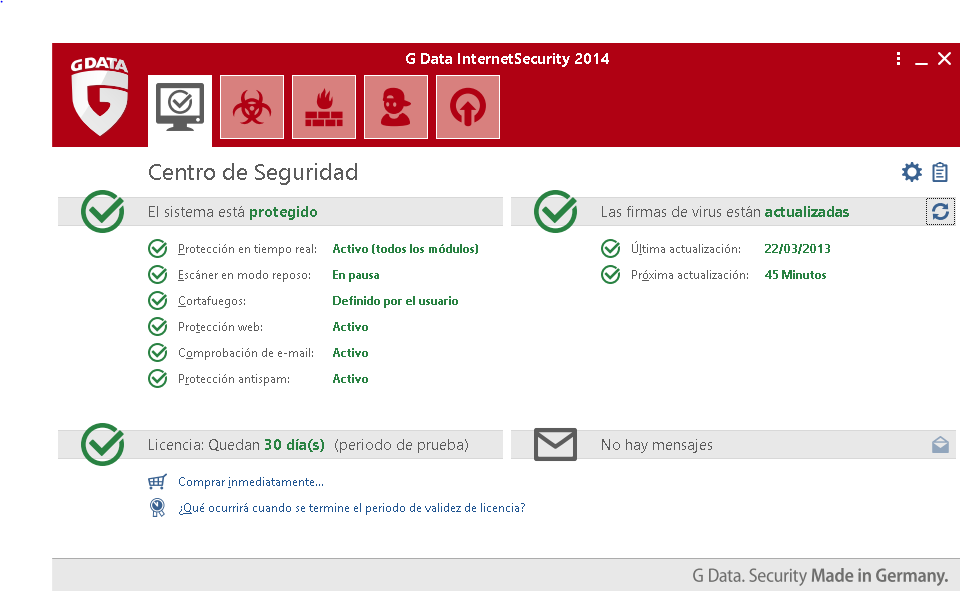Click 'Definido por el usuario' value
Screen dimensions: 960x591
point(396,301)
